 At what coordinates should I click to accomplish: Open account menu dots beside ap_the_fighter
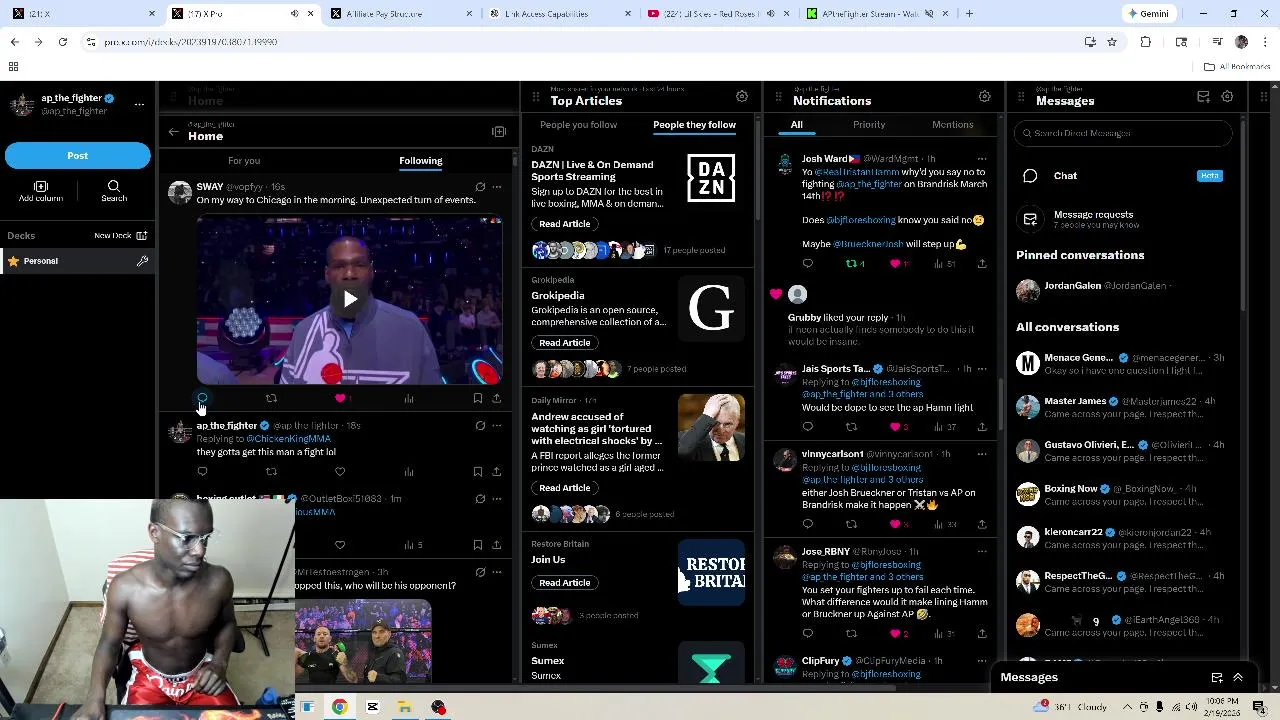pyautogui.click(x=139, y=104)
